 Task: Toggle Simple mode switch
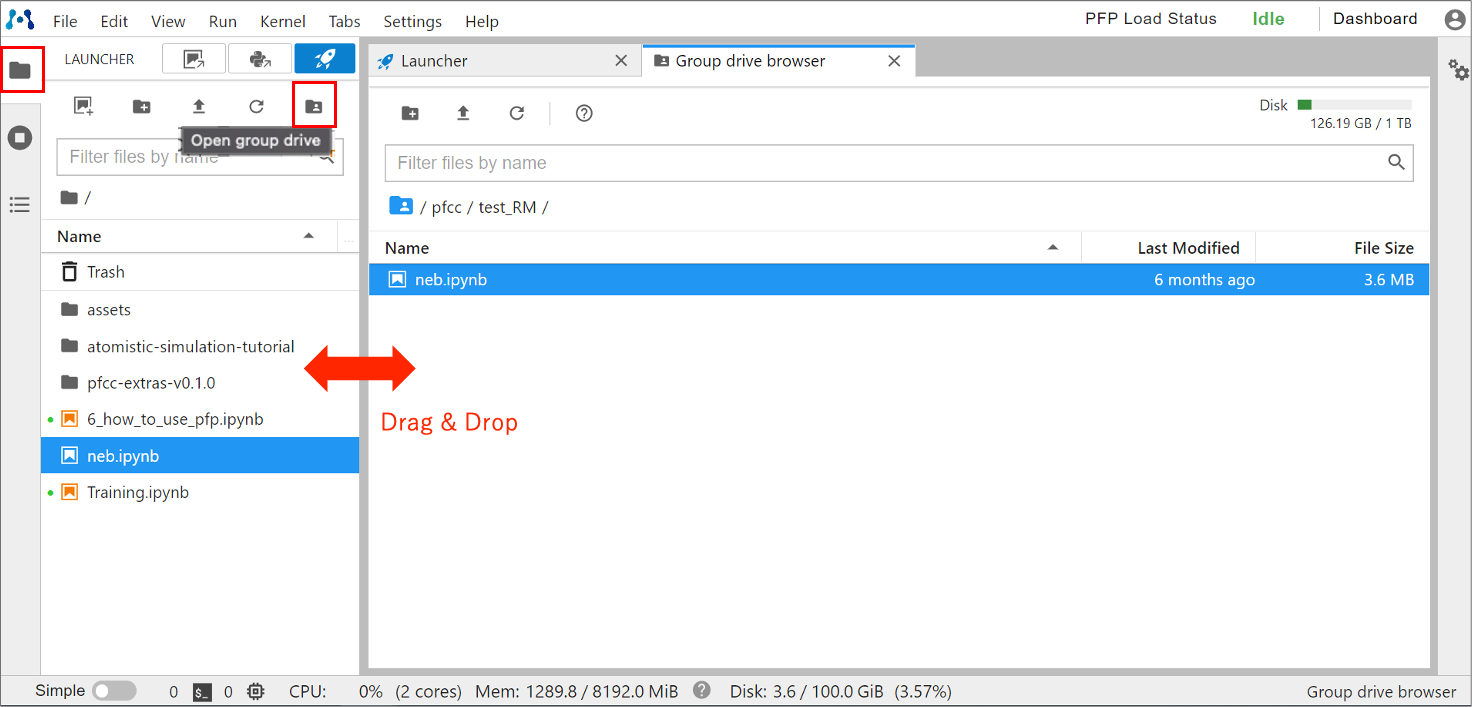(114, 691)
